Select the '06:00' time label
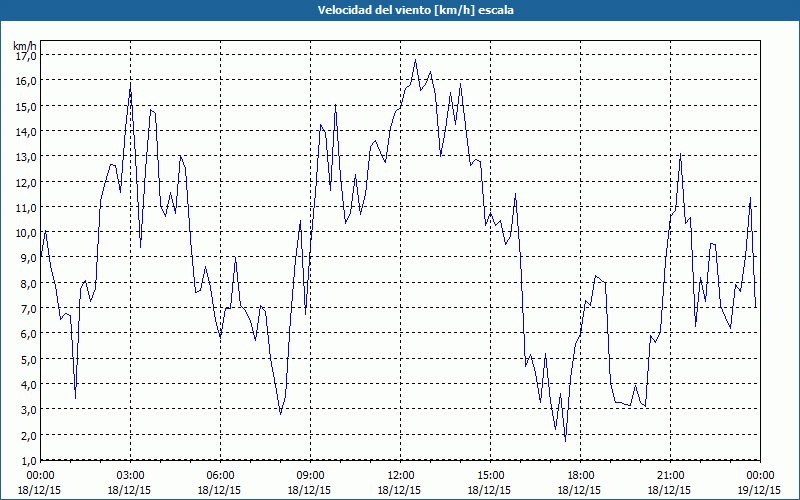This screenshot has width=800, height=500. [220, 476]
